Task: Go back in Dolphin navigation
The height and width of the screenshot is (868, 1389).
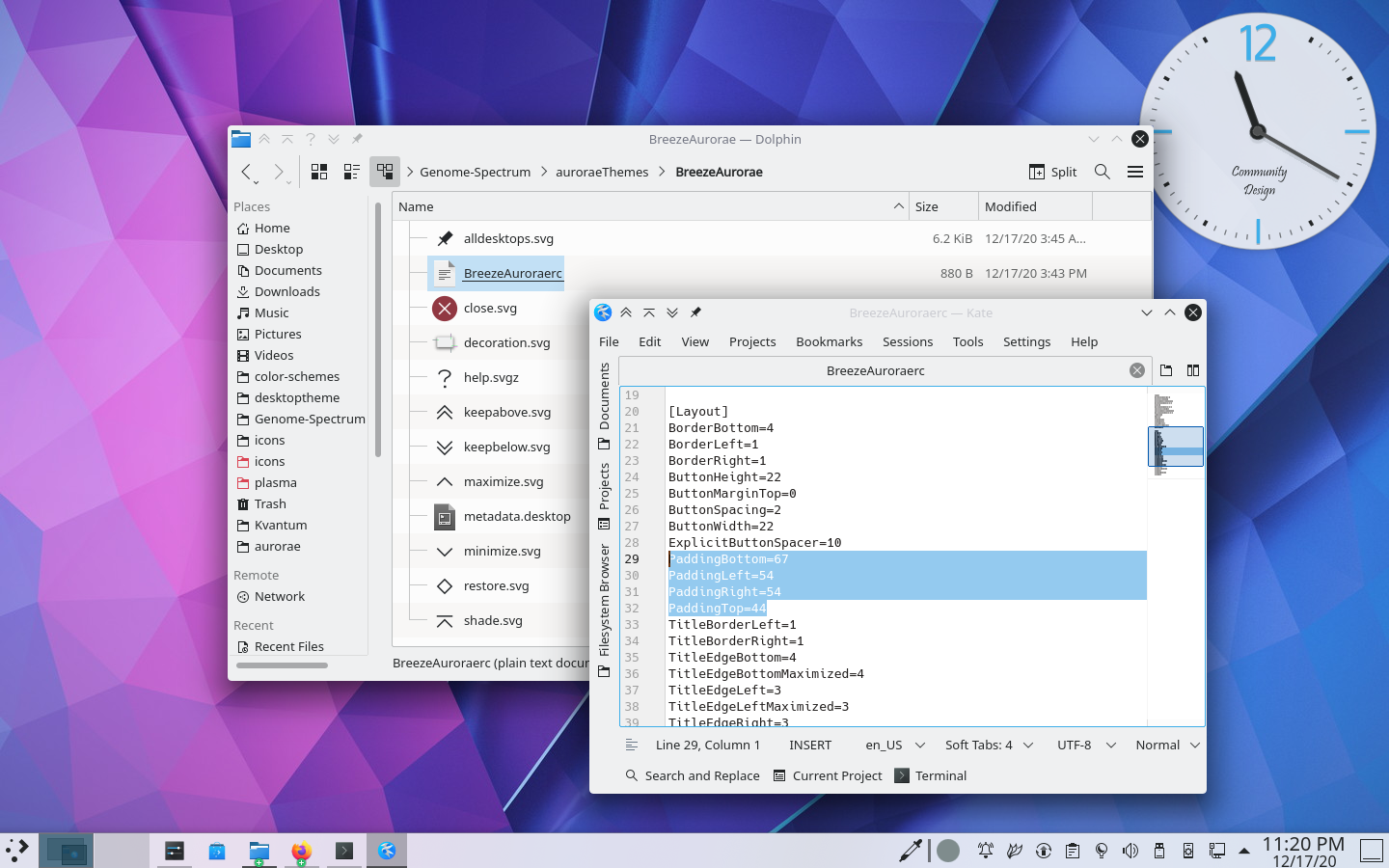Action: tap(249, 172)
